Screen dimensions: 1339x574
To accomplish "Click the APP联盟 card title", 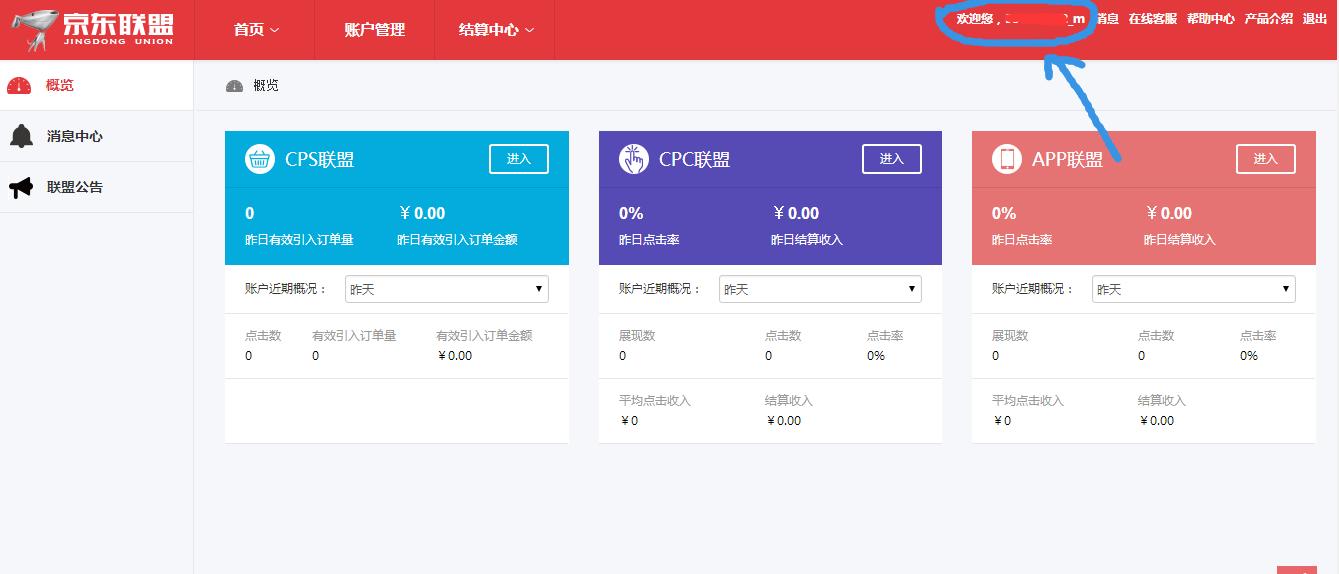I will [x=1067, y=159].
